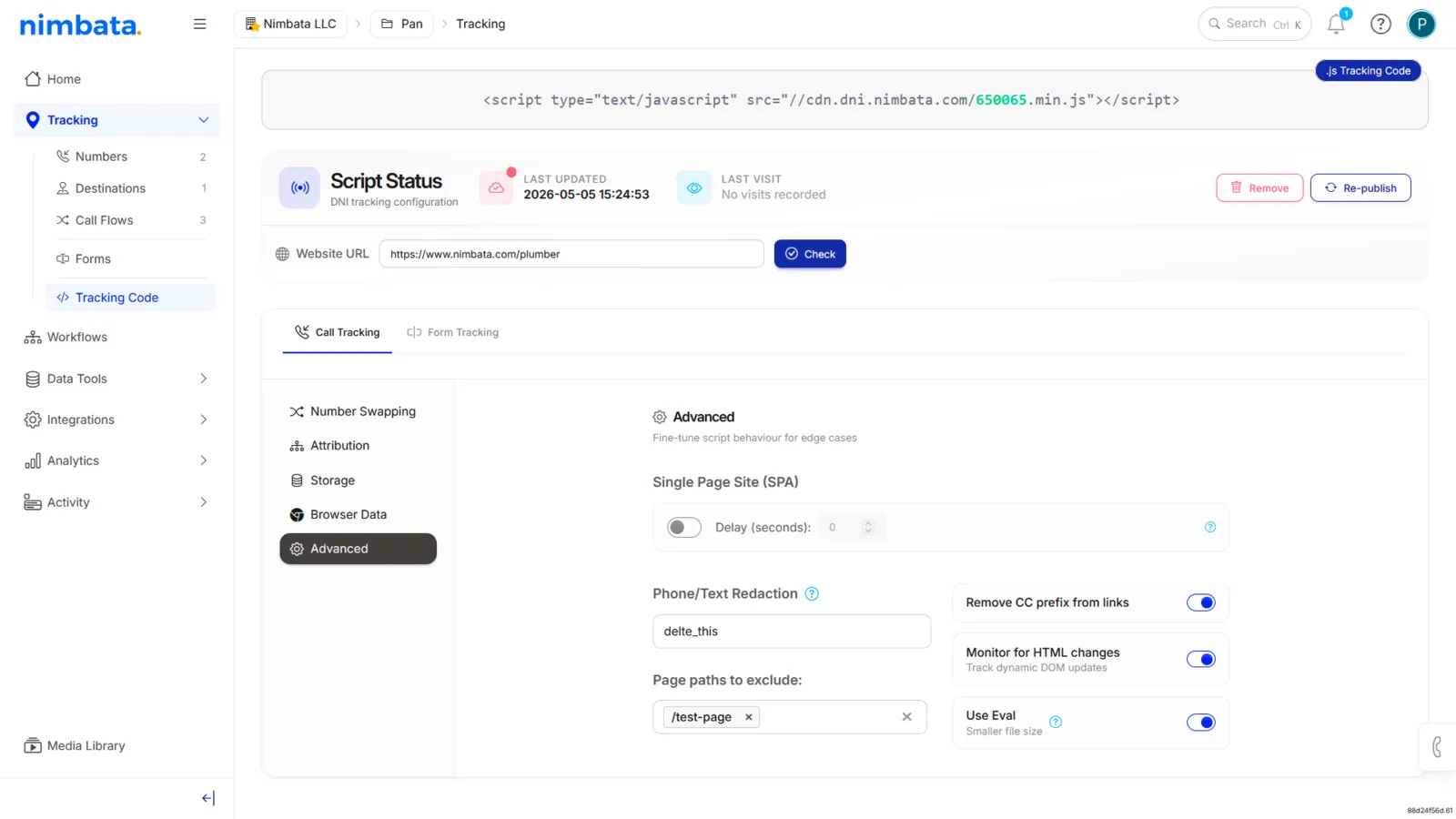Screen dimensions: 1456x819
Task: Open Nimbata LLC breadcrumb
Action: click(291, 24)
